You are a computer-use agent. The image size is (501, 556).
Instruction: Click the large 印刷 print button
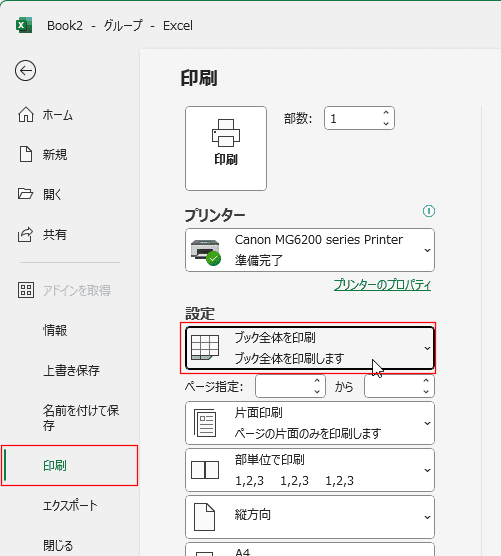click(x=226, y=149)
